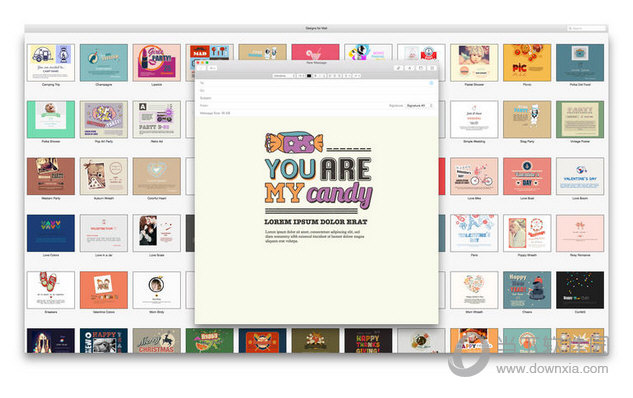The width and height of the screenshot is (633, 398).
Task: Select the Happy New Year Cheers template
Action: [x=527, y=290]
